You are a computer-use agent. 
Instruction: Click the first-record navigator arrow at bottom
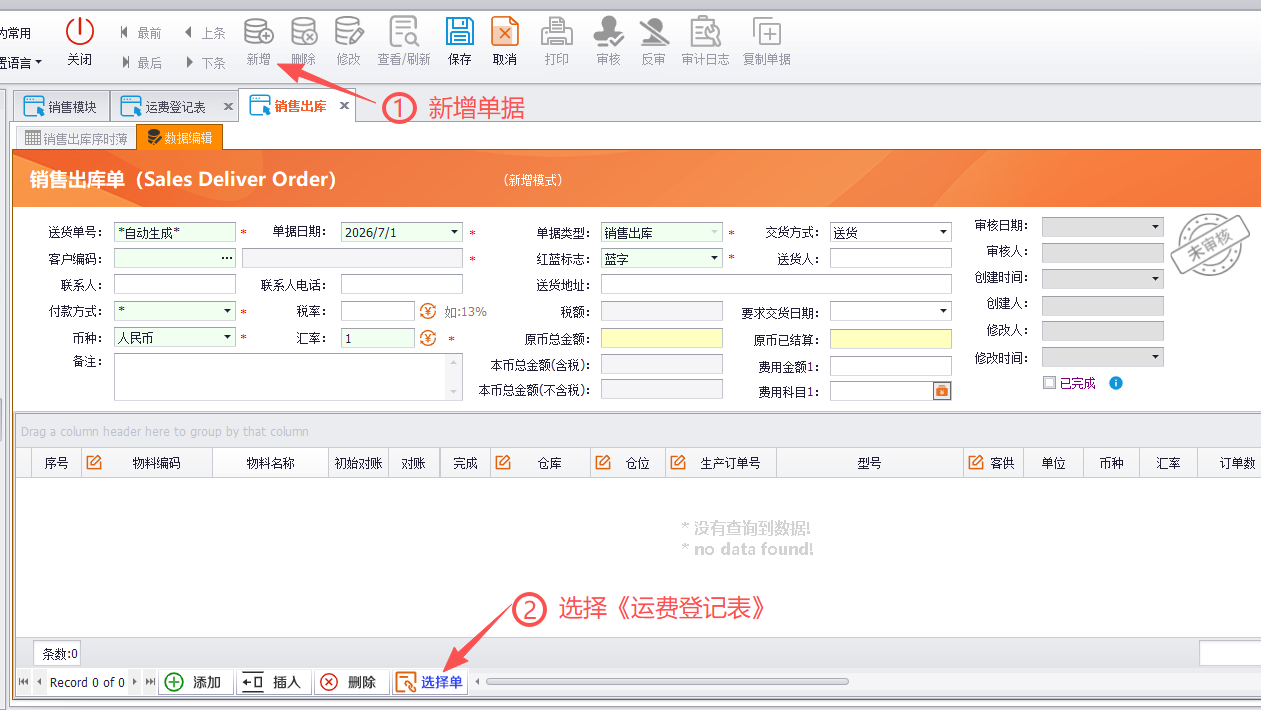click(23, 682)
